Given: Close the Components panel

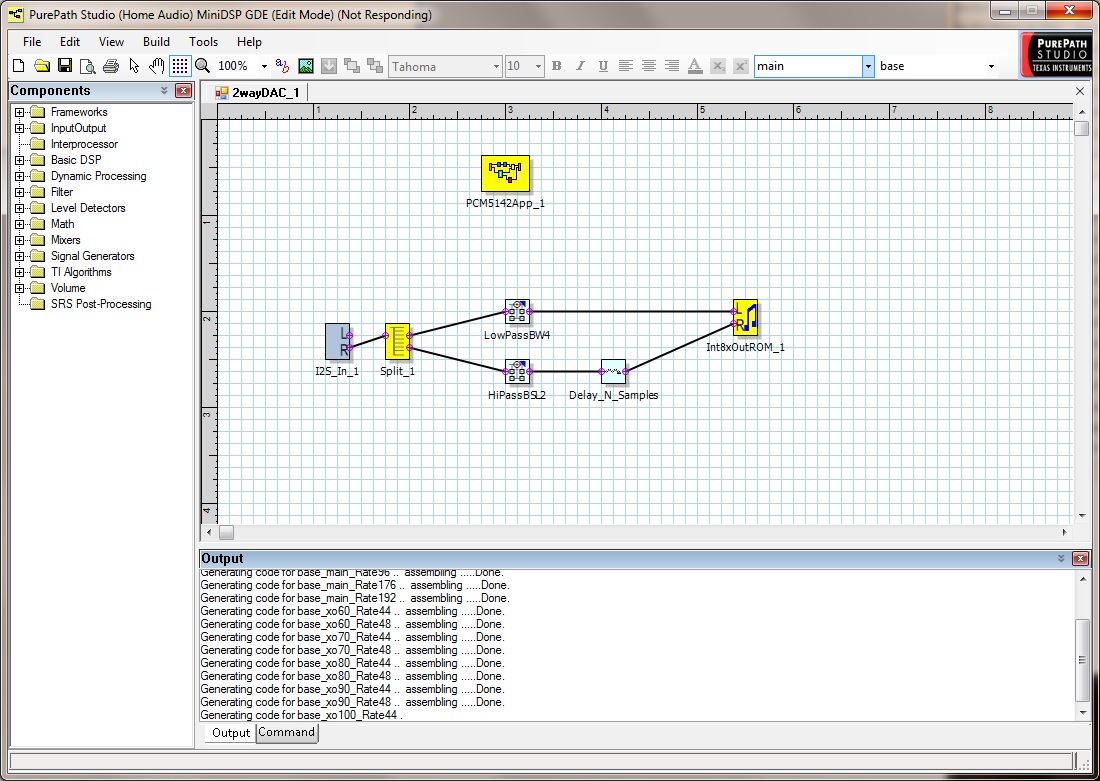Looking at the screenshot, I should pyautogui.click(x=183, y=91).
